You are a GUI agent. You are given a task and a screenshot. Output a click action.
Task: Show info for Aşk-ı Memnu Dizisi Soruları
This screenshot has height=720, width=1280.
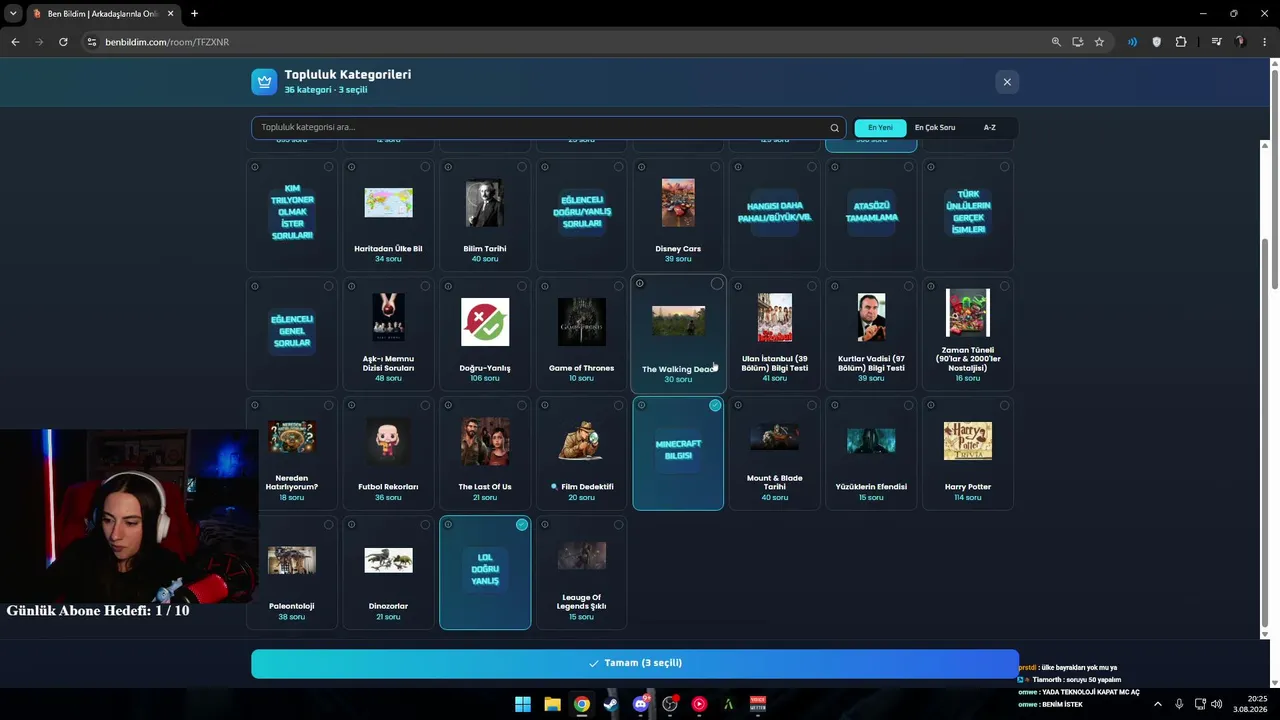tap(351, 286)
